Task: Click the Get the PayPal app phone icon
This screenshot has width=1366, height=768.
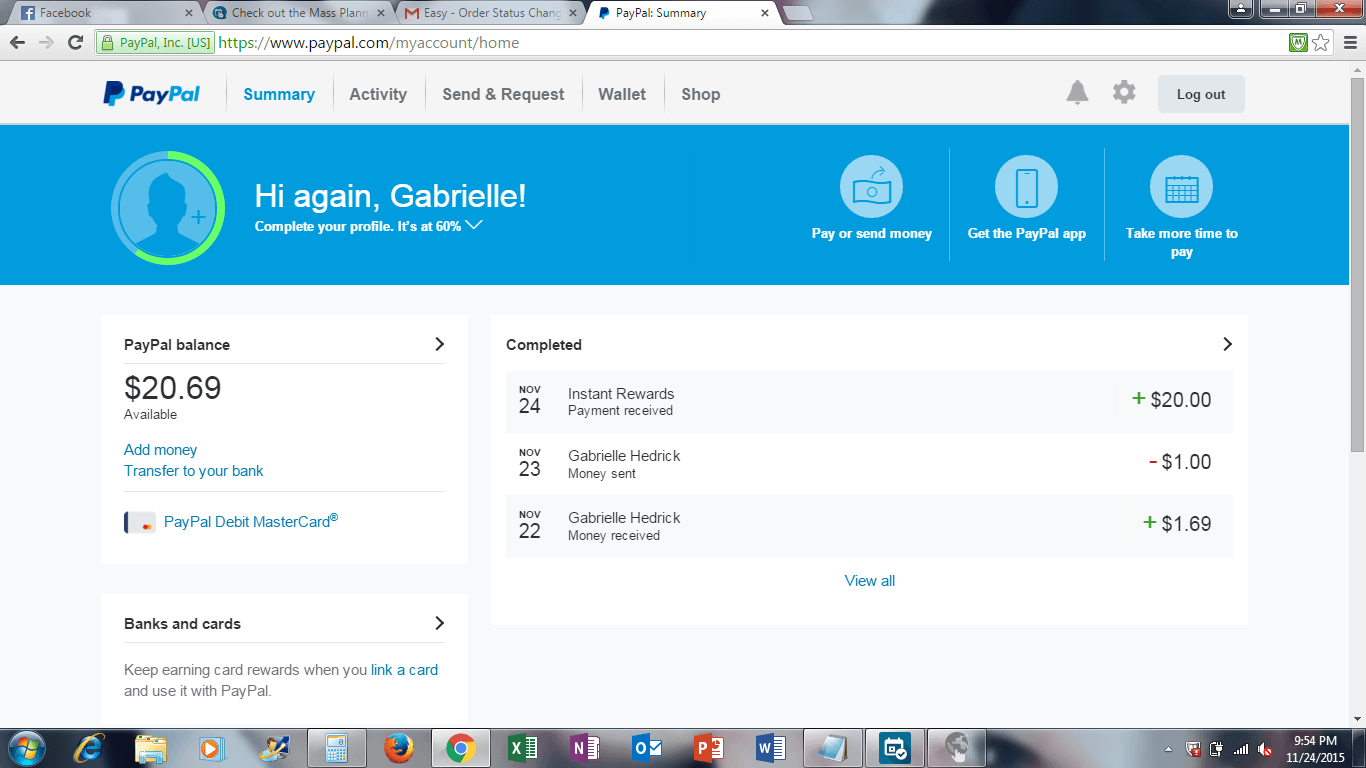Action: [x=1026, y=186]
